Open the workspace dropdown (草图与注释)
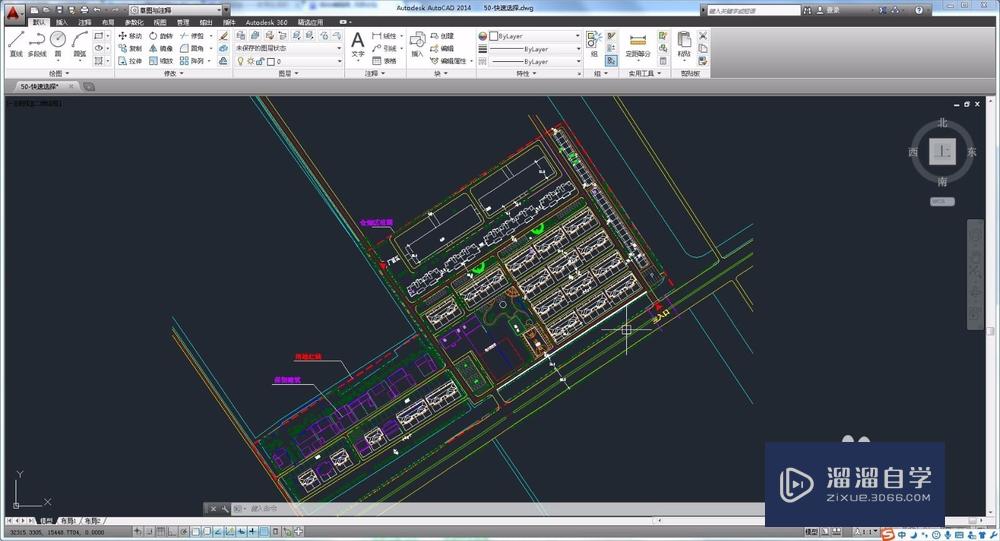This screenshot has width=1000, height=541. pyautogui.click(x=175, y=10)
